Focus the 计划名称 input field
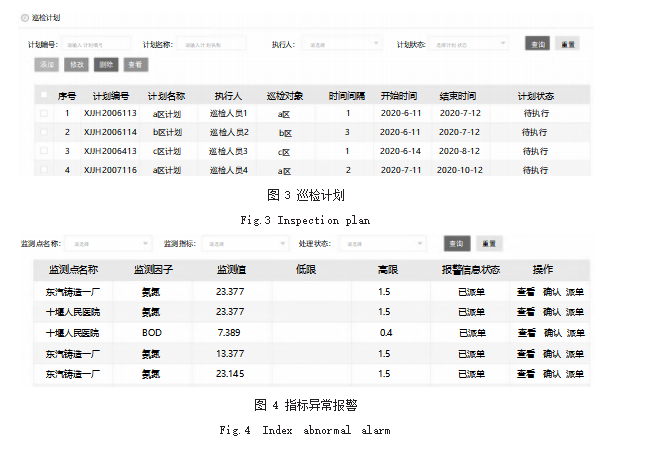 pyautogui.click(x=211, y=44)
